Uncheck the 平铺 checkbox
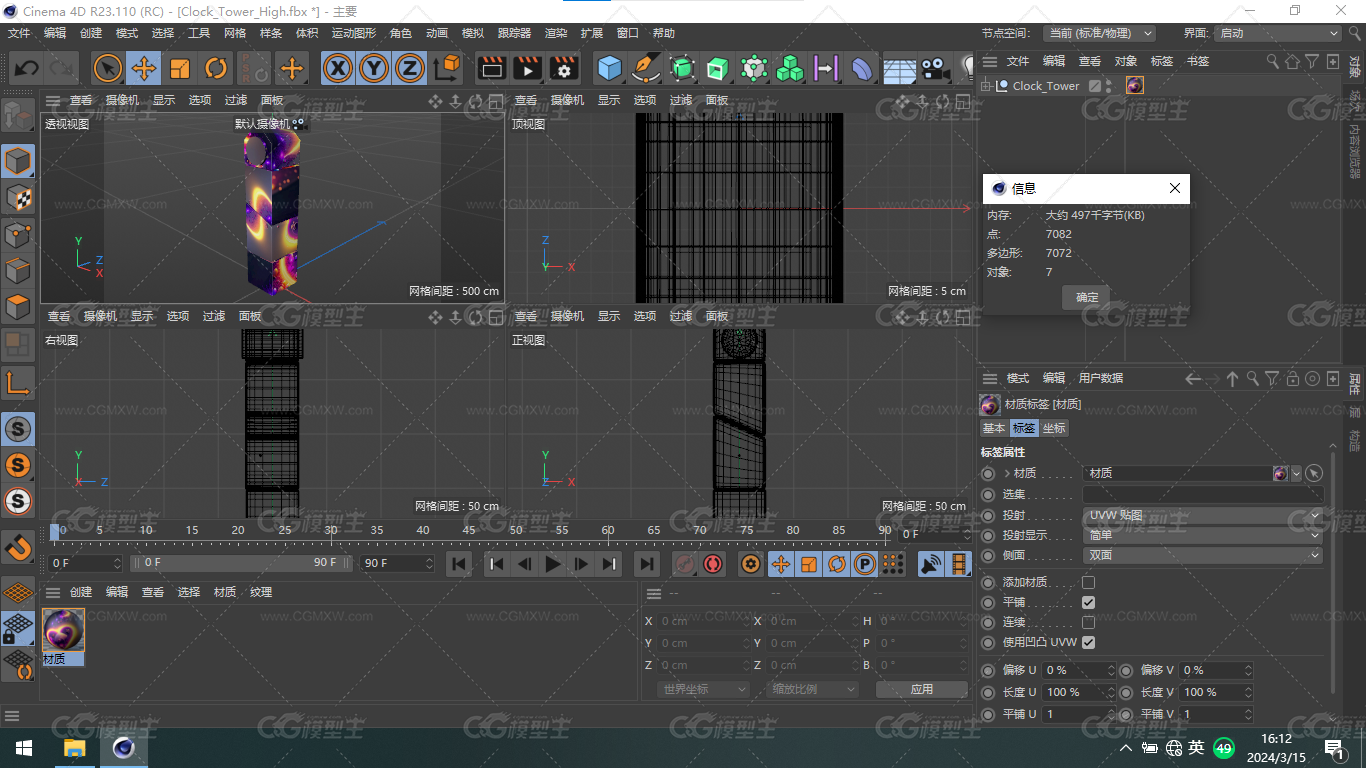 pos(1088,602)
